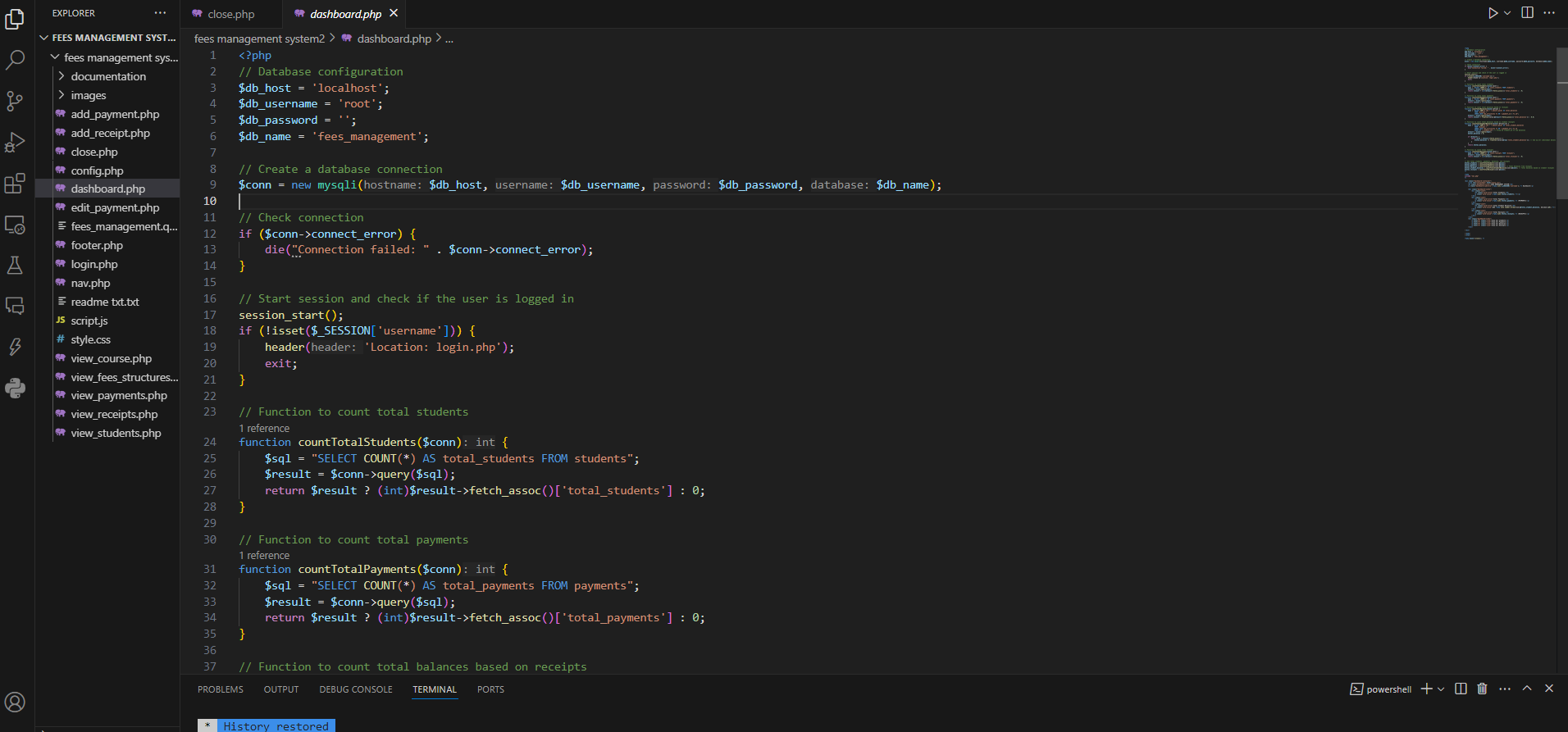Screen dimensions: 1568x732
Task: Click line number 10 in the gutter
Action: pyautogui.click(x=210, y=201)
